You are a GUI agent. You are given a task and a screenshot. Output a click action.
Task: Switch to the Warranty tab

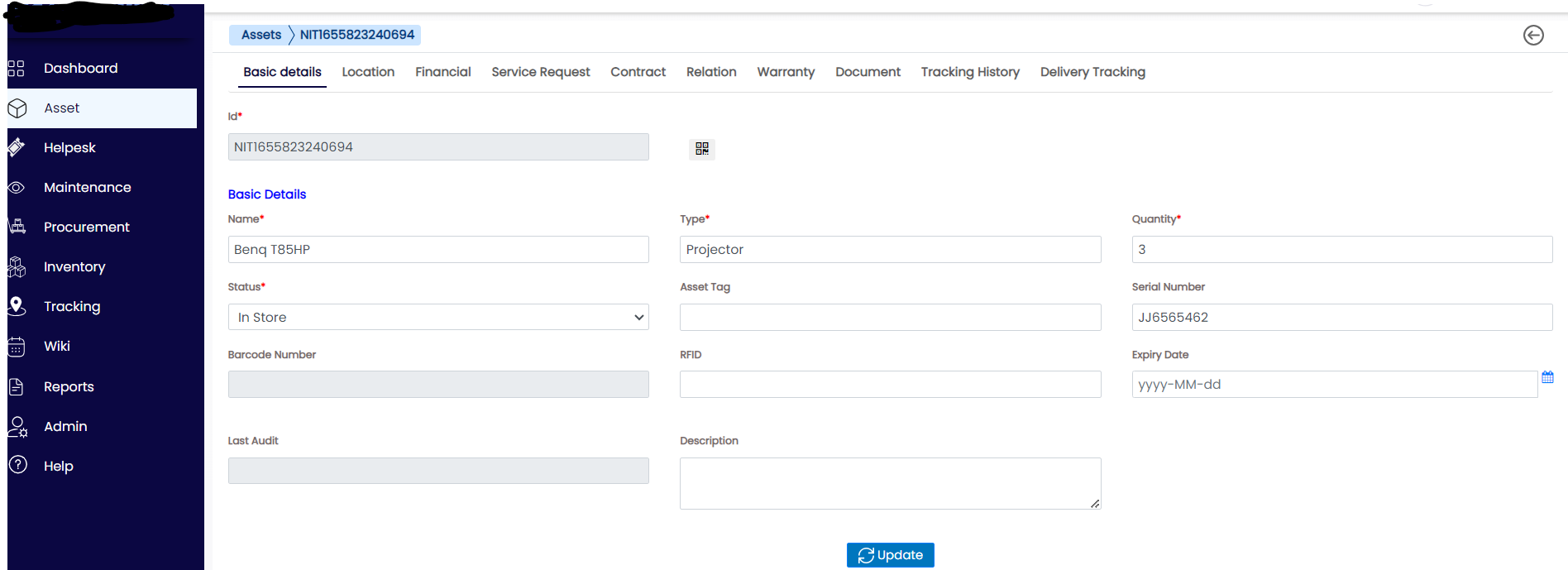tap(786, 72)
